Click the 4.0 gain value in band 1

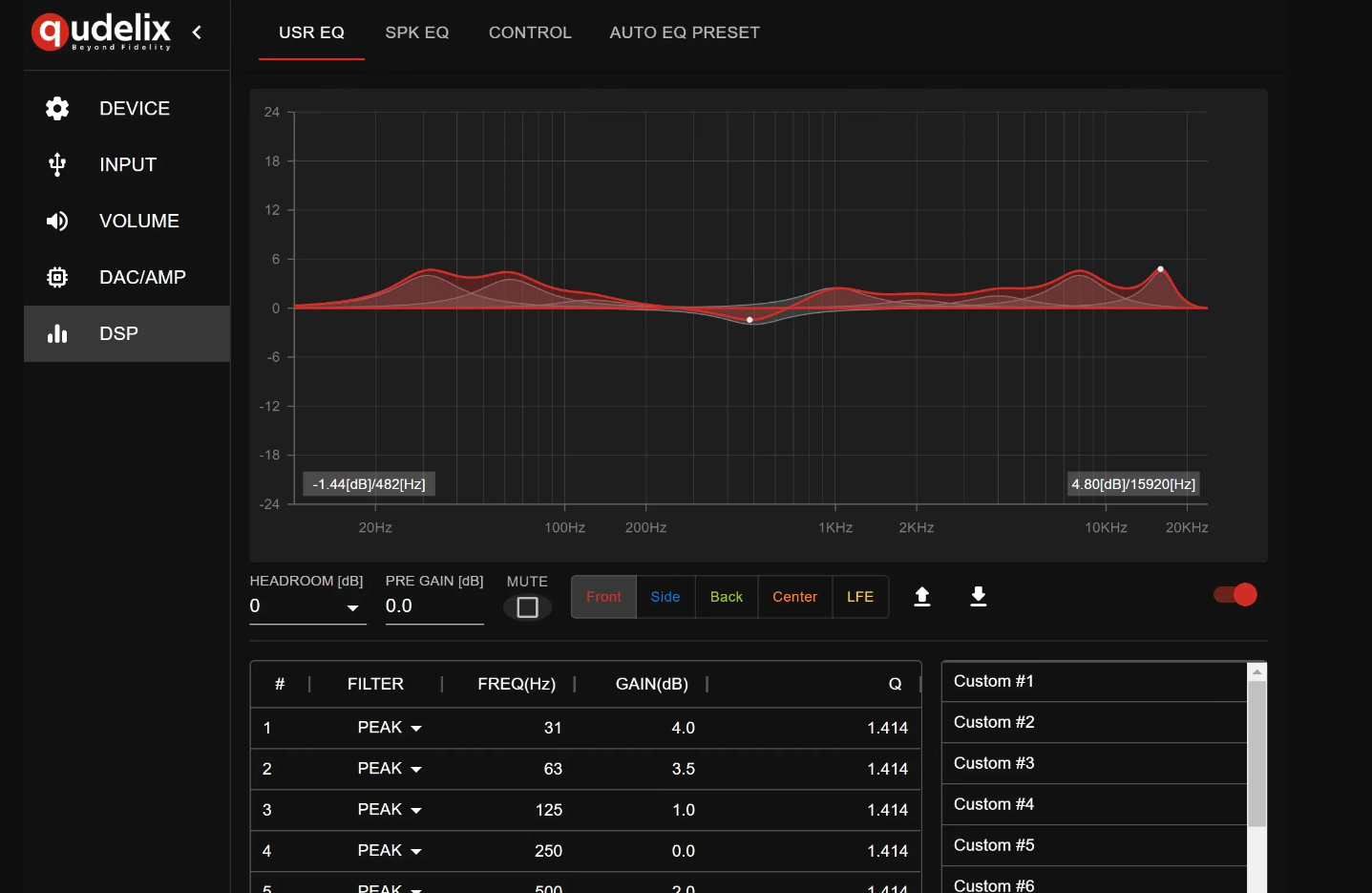[x=684, y=728]
